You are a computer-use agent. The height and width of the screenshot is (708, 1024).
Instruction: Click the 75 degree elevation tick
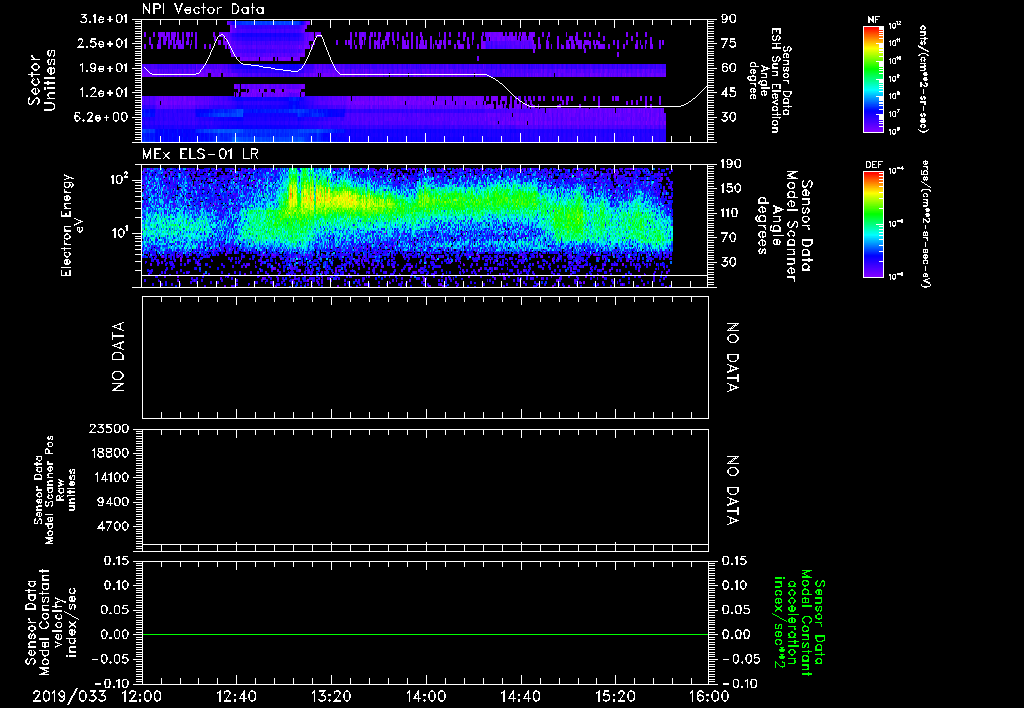pyautogui.click(x=729, y=43)
